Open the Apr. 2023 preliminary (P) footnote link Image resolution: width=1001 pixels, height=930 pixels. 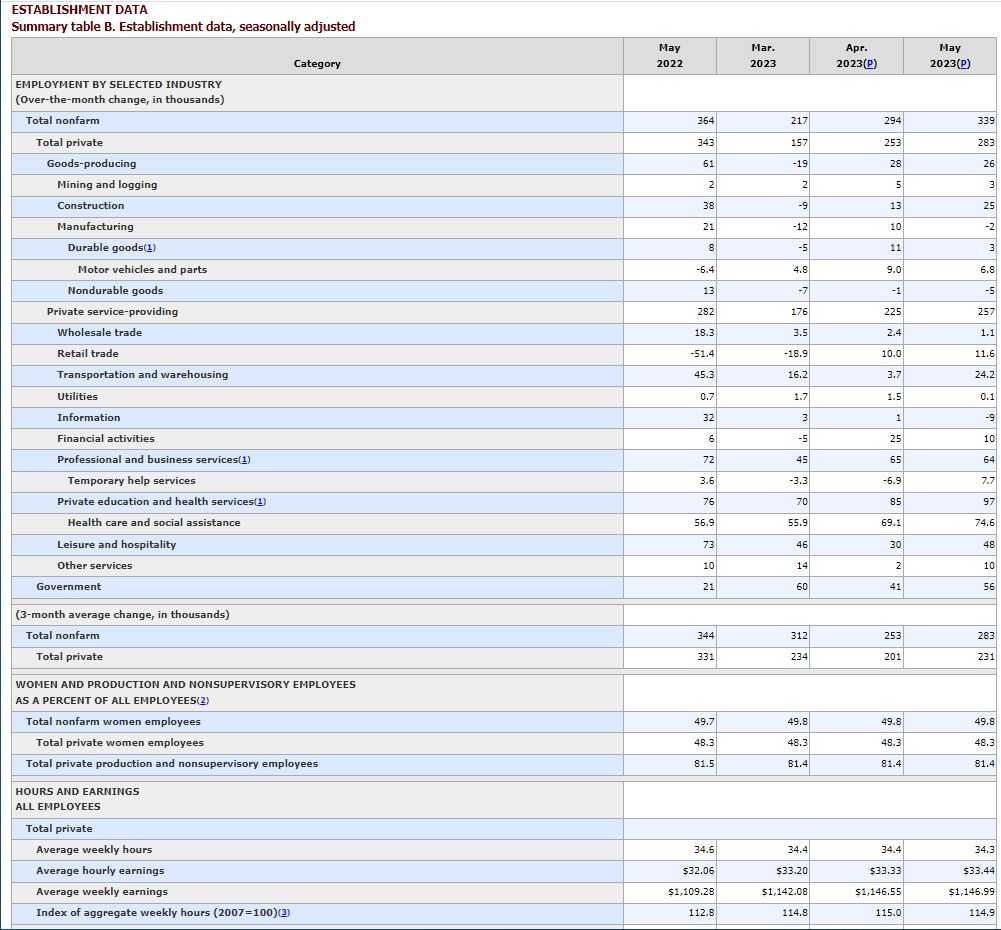tap(871, 64)
